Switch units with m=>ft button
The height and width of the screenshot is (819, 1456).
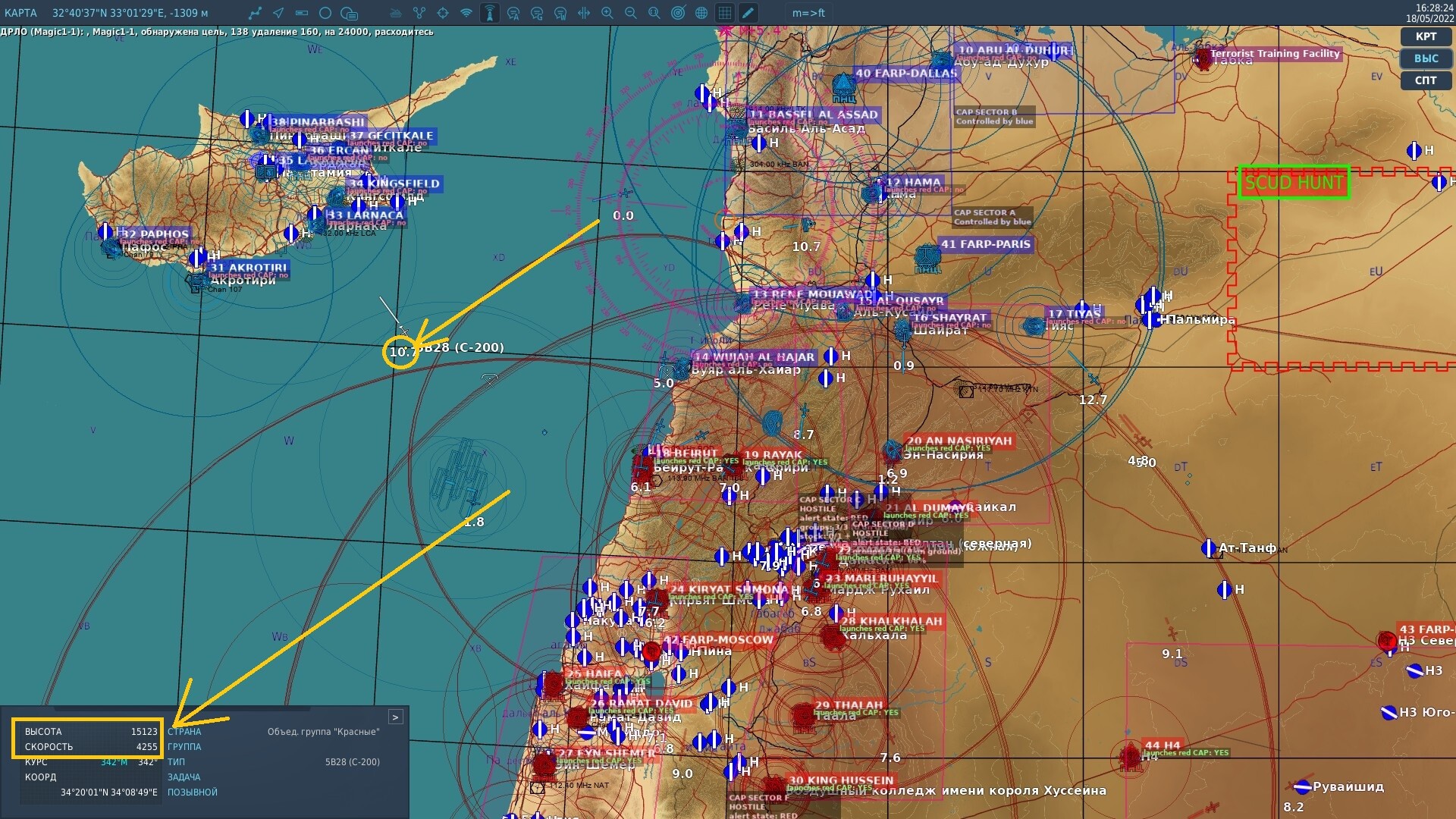point(808,13)
